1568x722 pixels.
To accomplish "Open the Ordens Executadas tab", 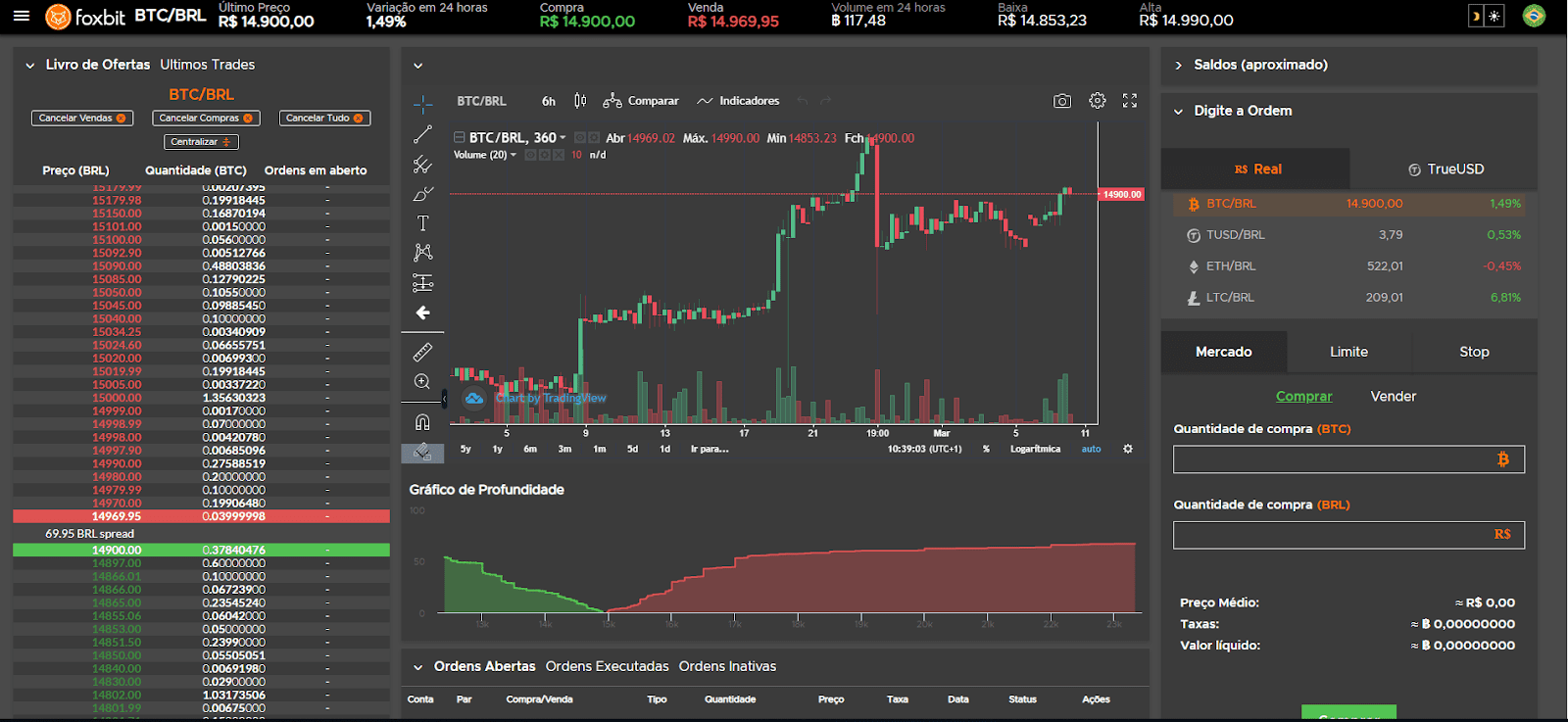I will (x=608, y=666).
